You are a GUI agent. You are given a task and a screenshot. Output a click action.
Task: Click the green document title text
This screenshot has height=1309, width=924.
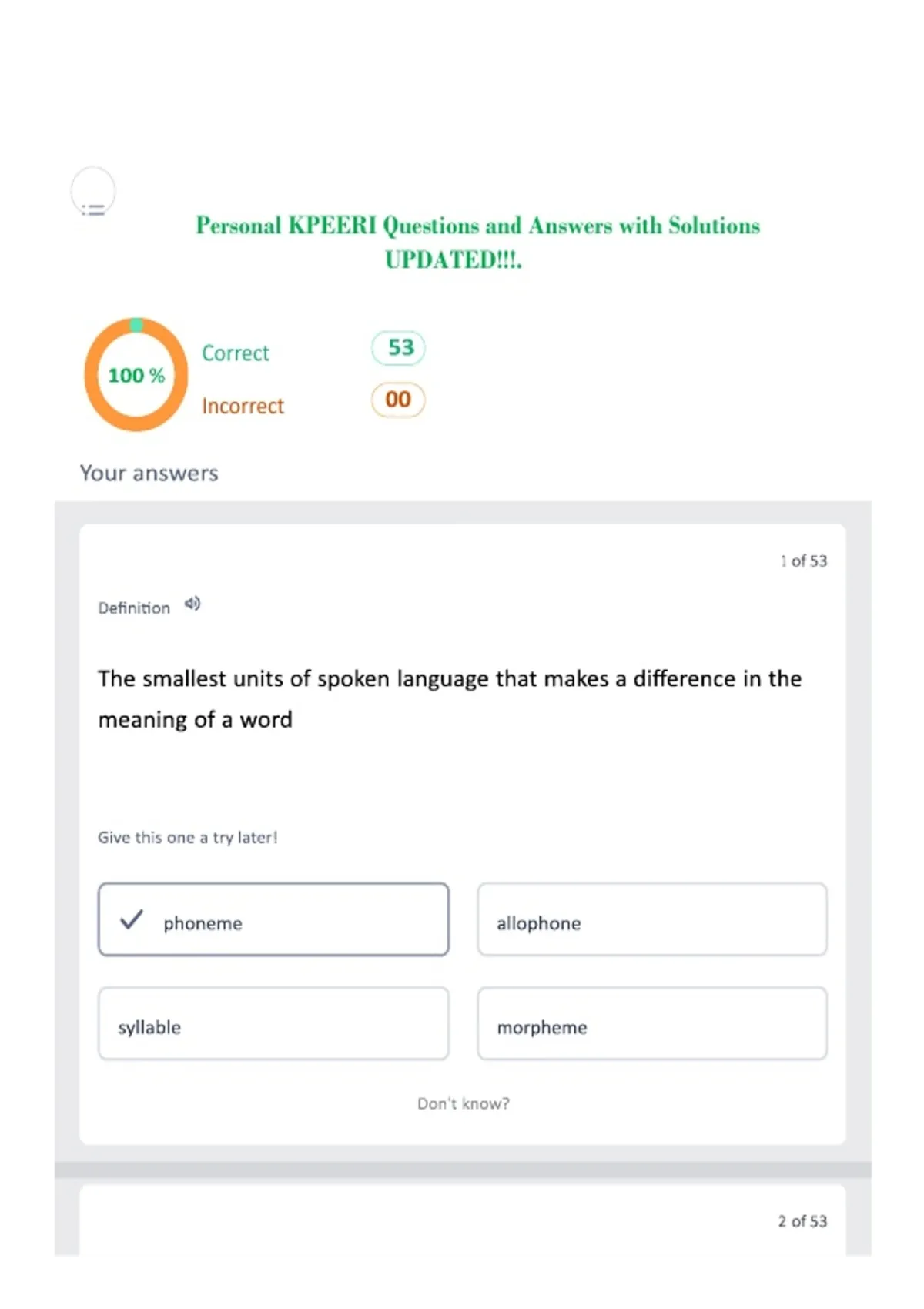(x=477, y=242)
